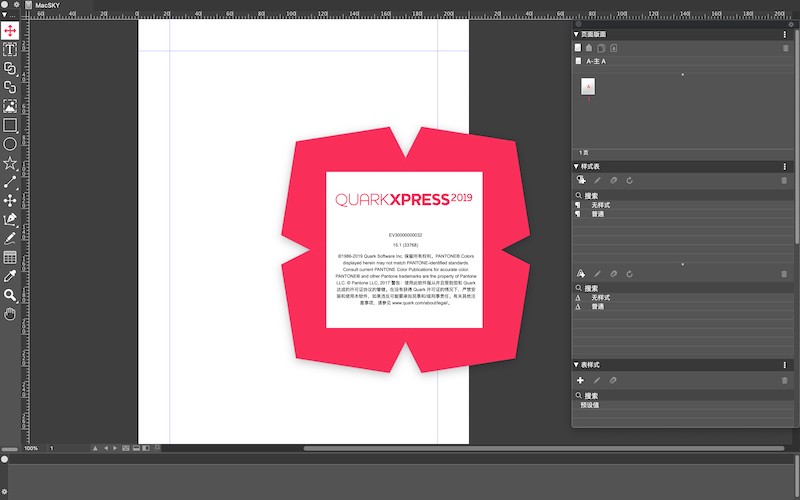800x500 pixels.
Task: Collapse the tools palette triangle
Action: (4, 15)
